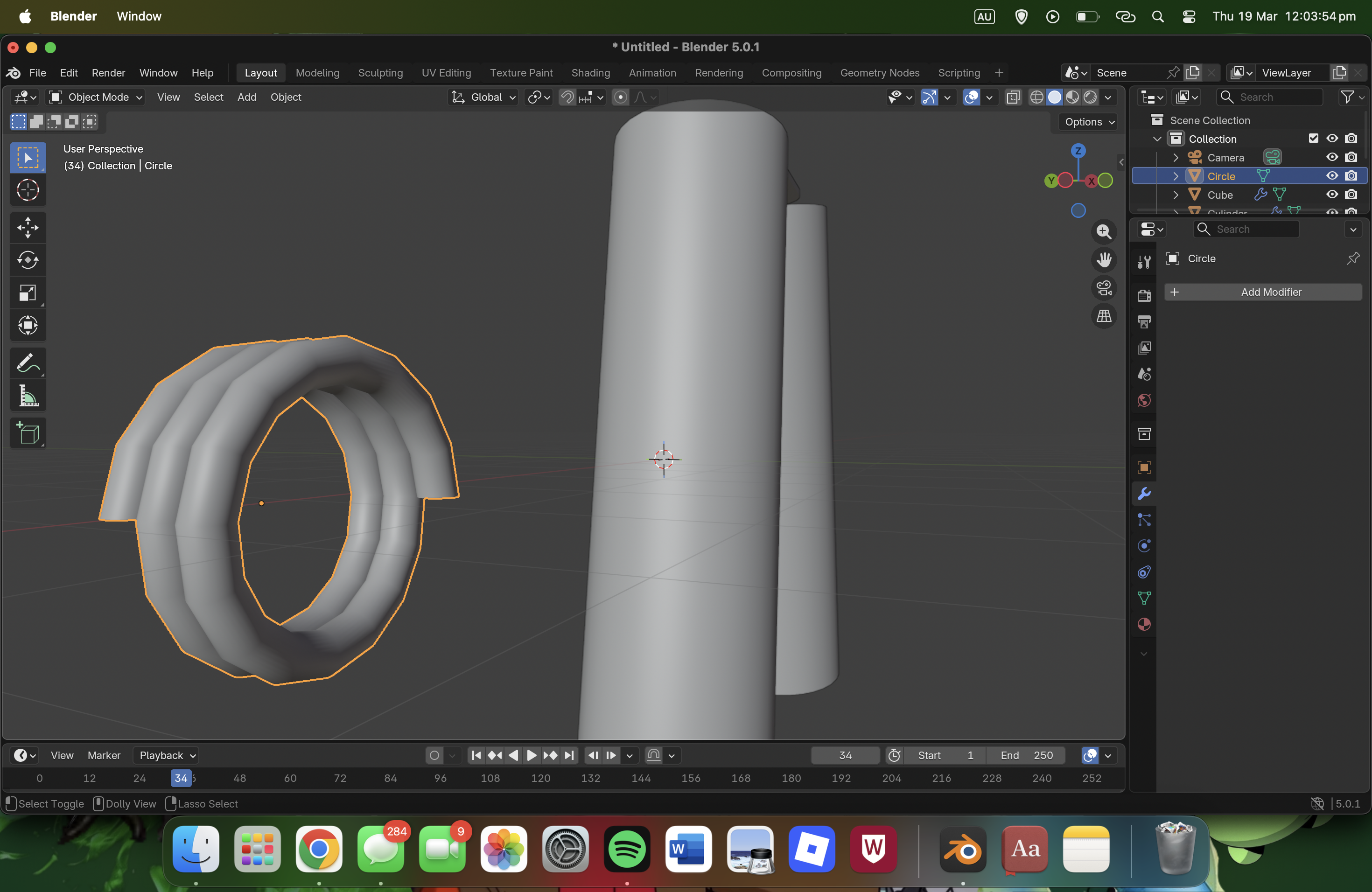
Task: Select the Rotate tool
Action: (x=28, y=260)
